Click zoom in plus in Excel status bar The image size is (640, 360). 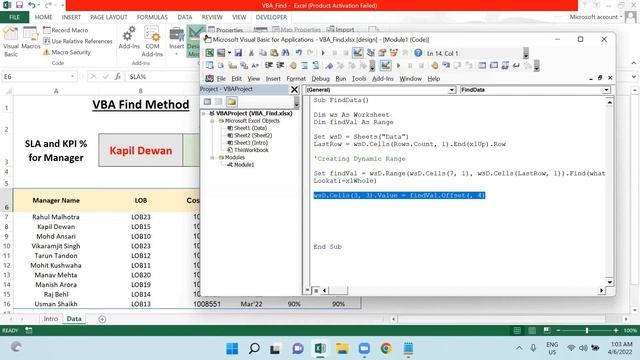point(616,330)
